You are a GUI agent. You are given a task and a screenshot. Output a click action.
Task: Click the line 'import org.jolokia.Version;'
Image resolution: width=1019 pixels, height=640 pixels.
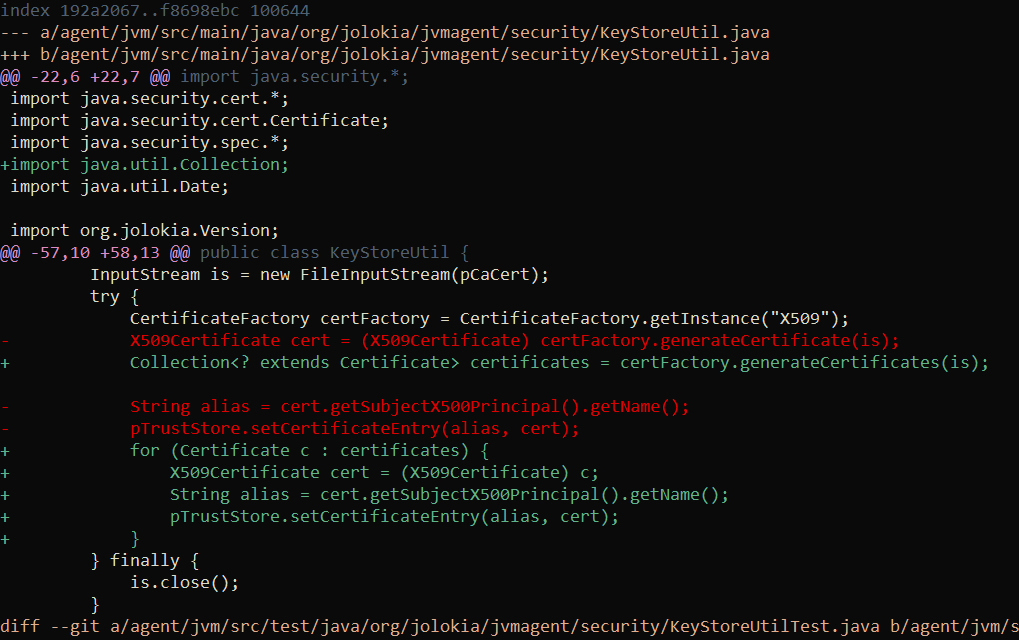click(x=144, y=231)
